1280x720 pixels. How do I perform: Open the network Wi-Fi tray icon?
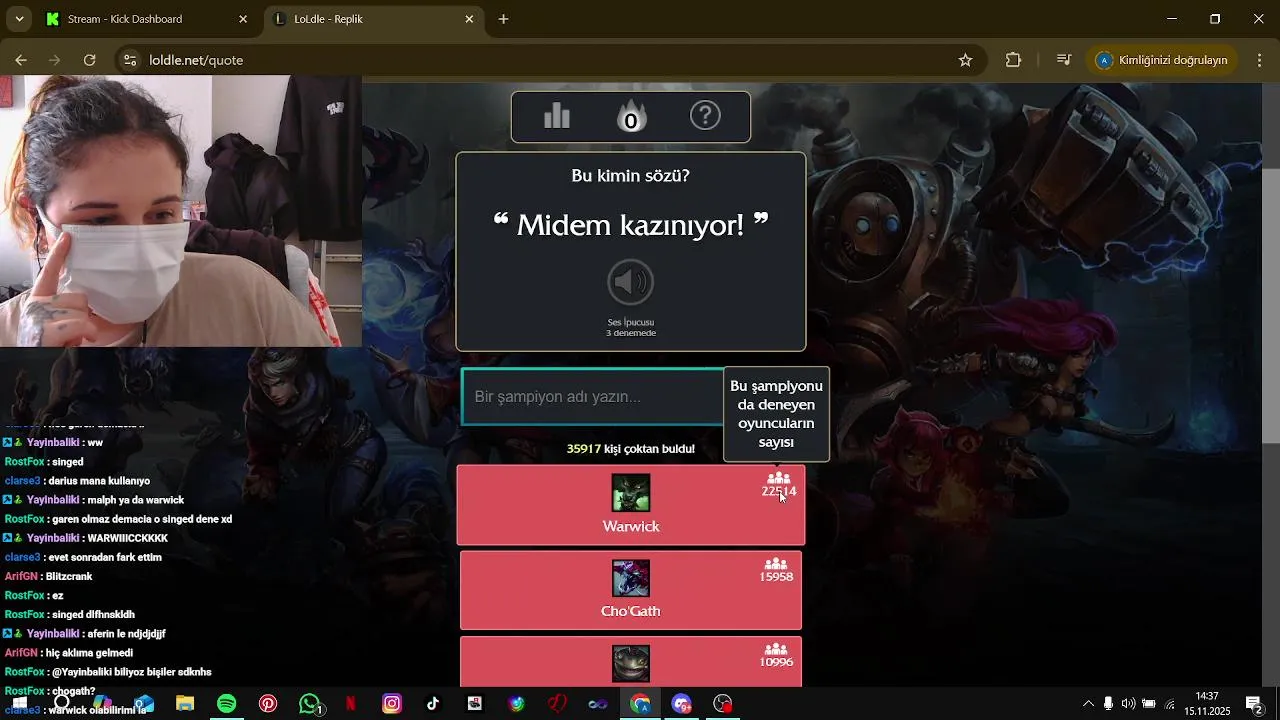pyautogui.click(x=1170, y=704)
